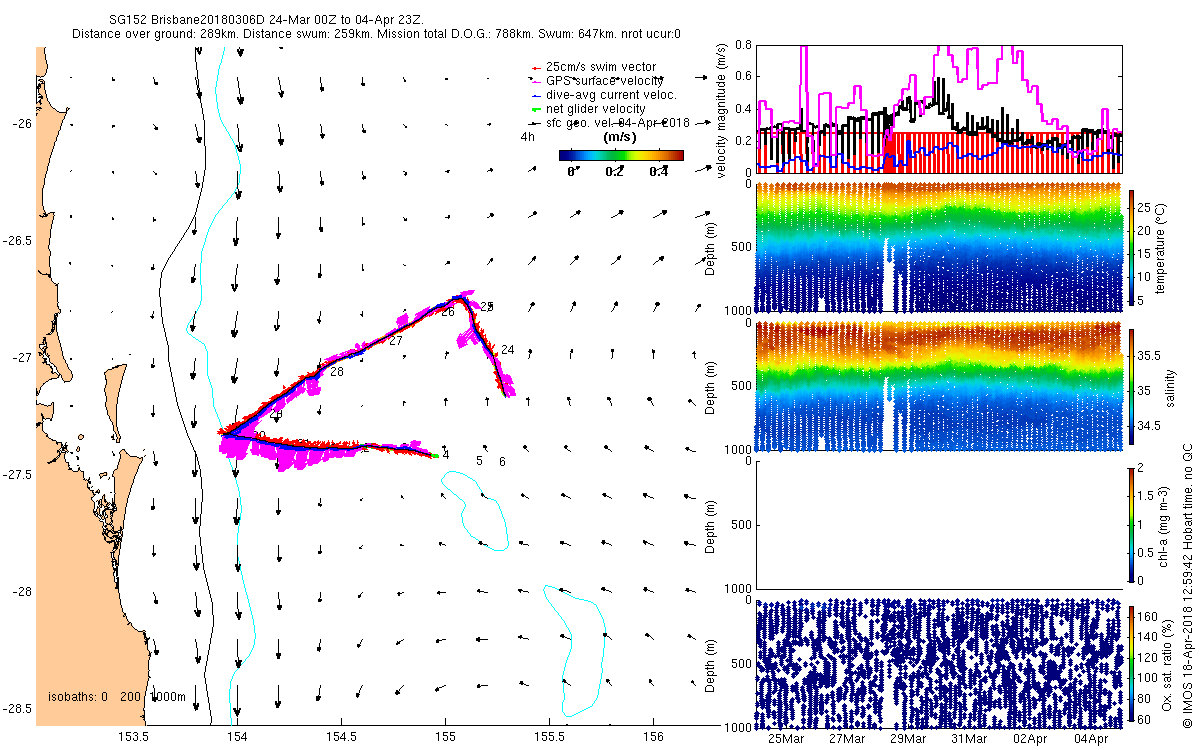Viewport: 1200px width, 750px height.
Task: Click the salinity colorbar
Action: tap(1132, 386)
